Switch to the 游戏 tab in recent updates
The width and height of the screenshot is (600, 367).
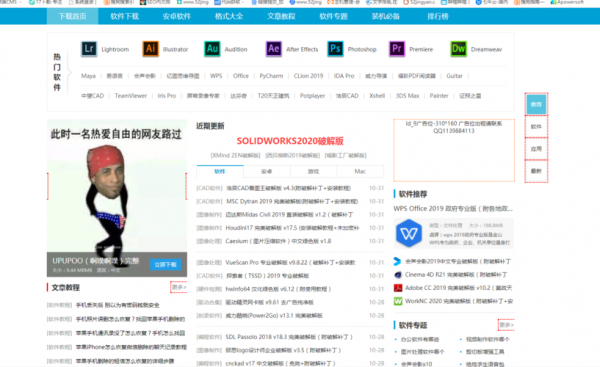[313, 171]
